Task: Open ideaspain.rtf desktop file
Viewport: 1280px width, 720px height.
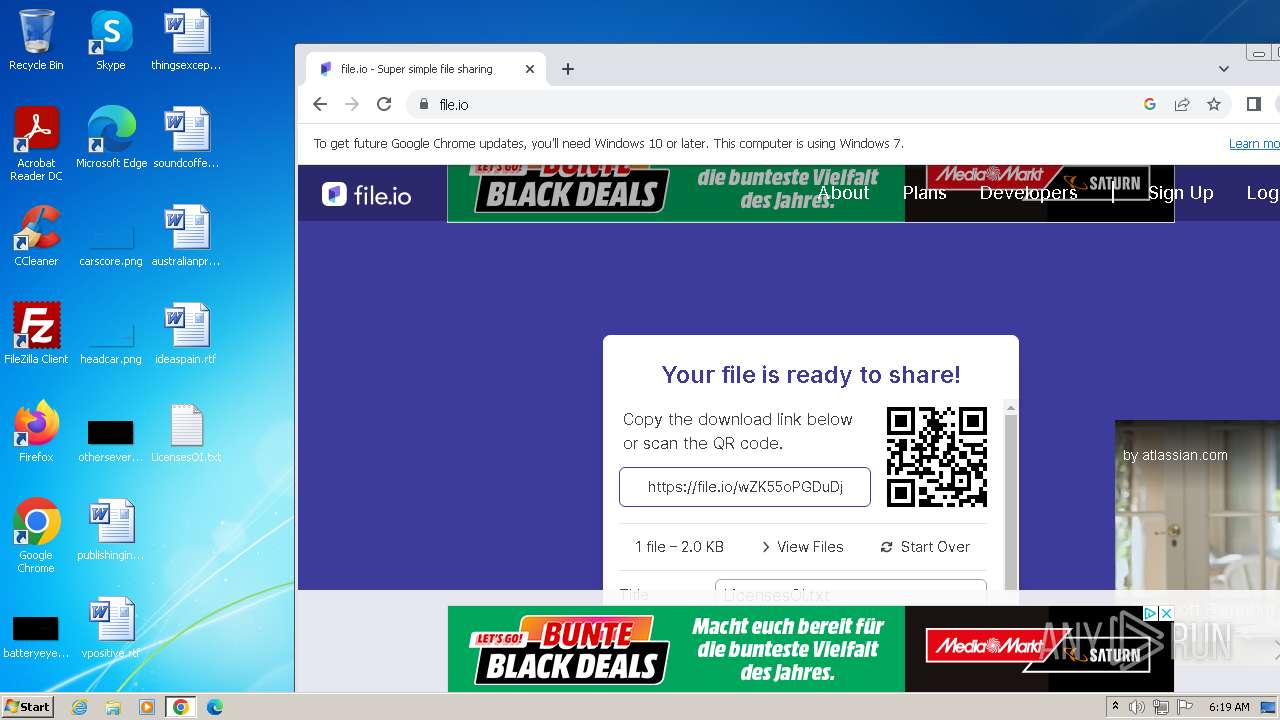Action: click(x=186, y=334)
